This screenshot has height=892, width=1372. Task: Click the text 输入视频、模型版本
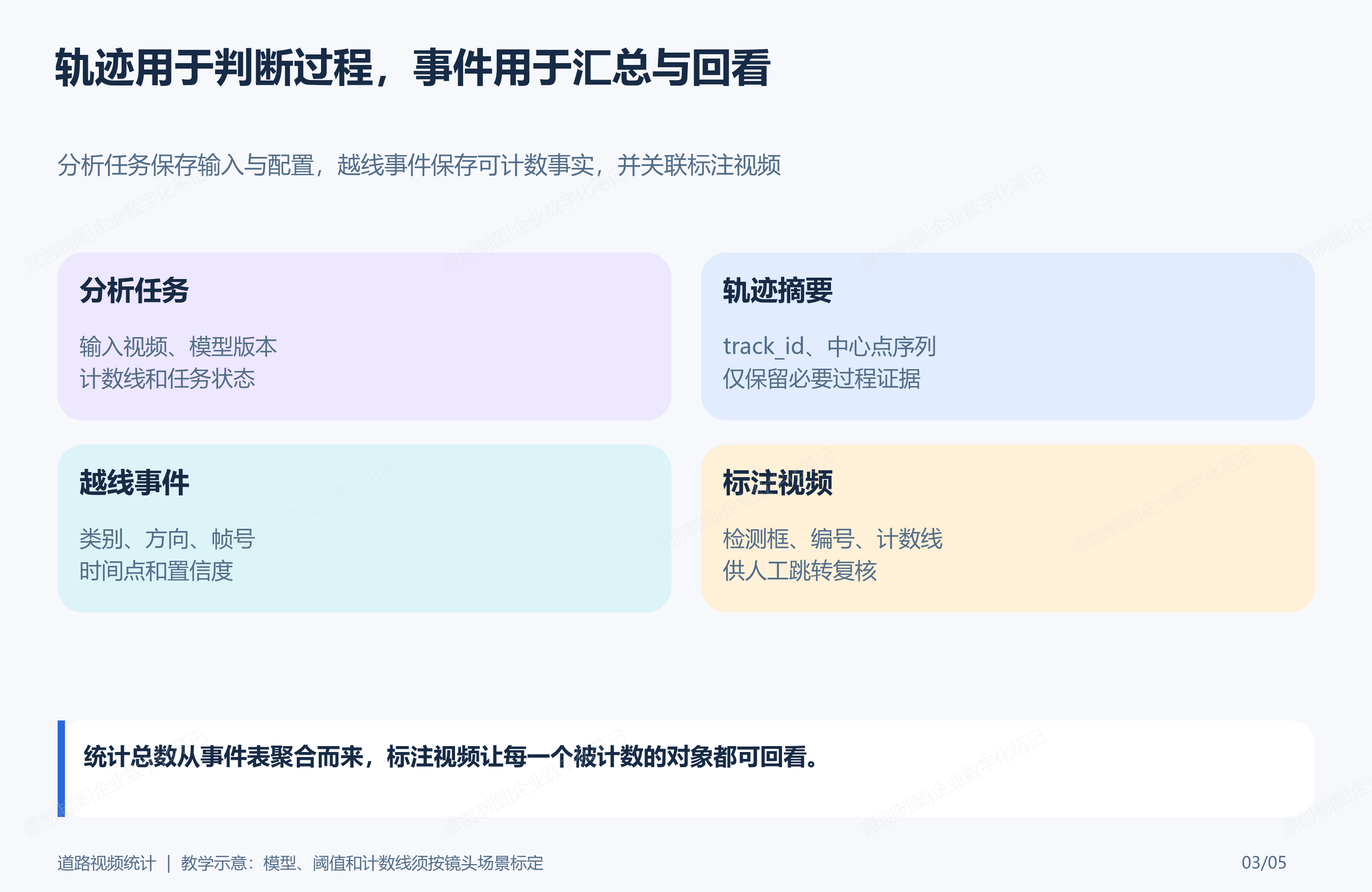(178, 347)
